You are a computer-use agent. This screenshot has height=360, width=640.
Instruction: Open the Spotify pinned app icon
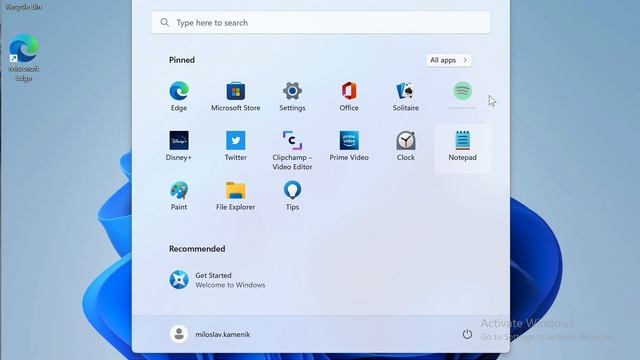[462, 91]
